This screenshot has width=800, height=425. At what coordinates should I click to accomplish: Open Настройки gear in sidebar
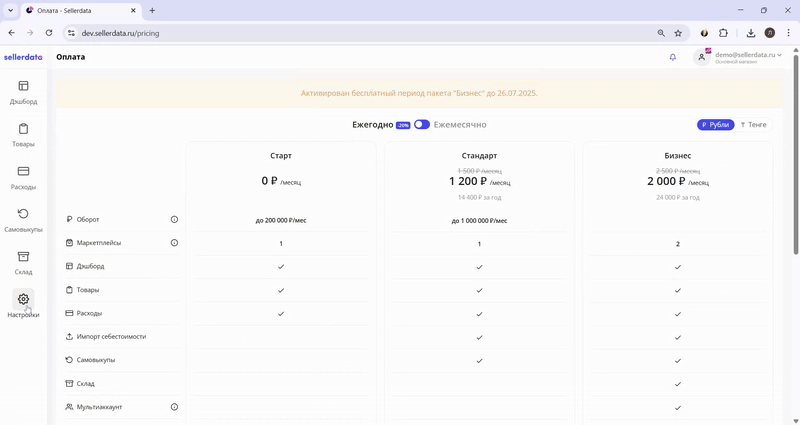[x=23, y=304]
